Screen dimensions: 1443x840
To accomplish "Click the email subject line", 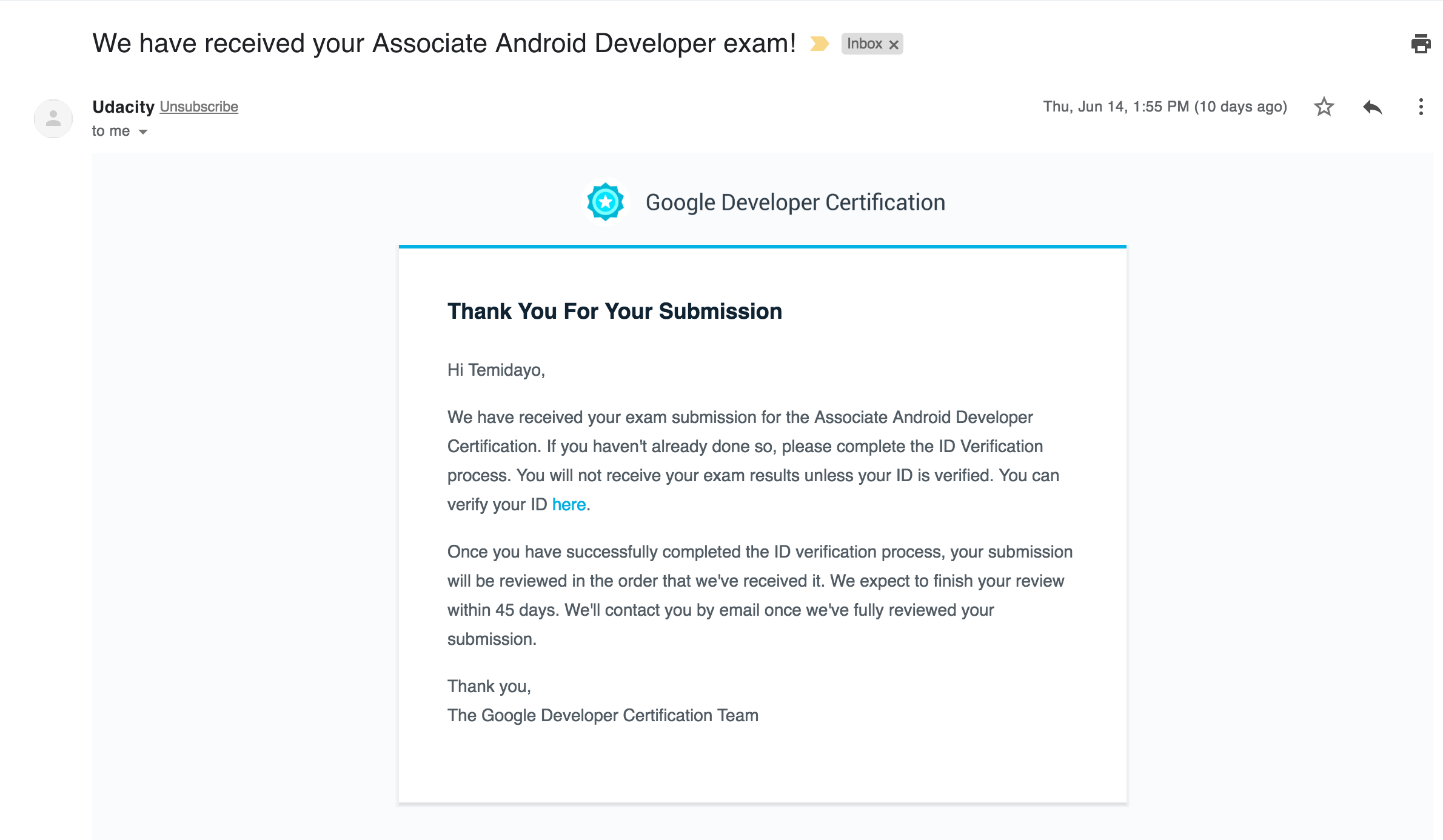I will pos(444,44).
